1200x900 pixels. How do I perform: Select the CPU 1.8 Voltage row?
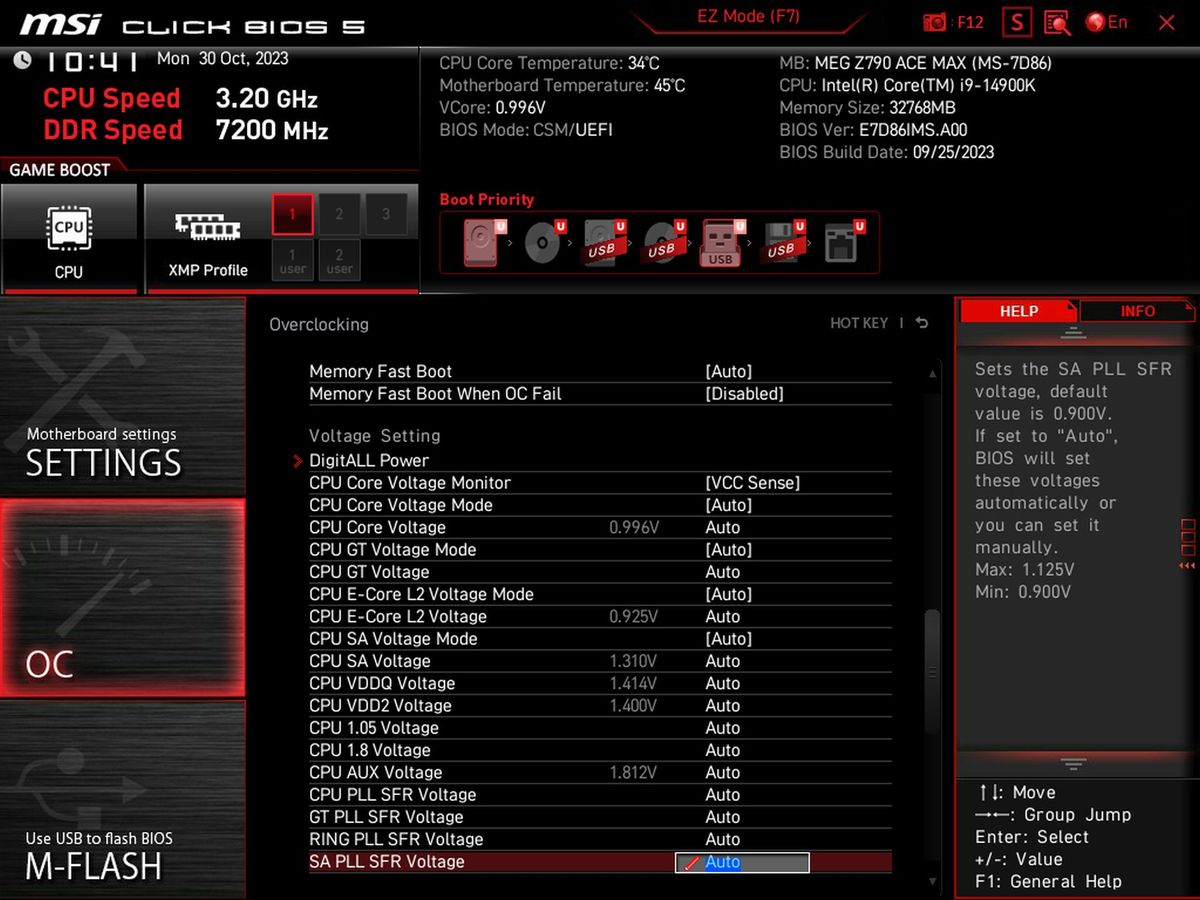point(600,750)
